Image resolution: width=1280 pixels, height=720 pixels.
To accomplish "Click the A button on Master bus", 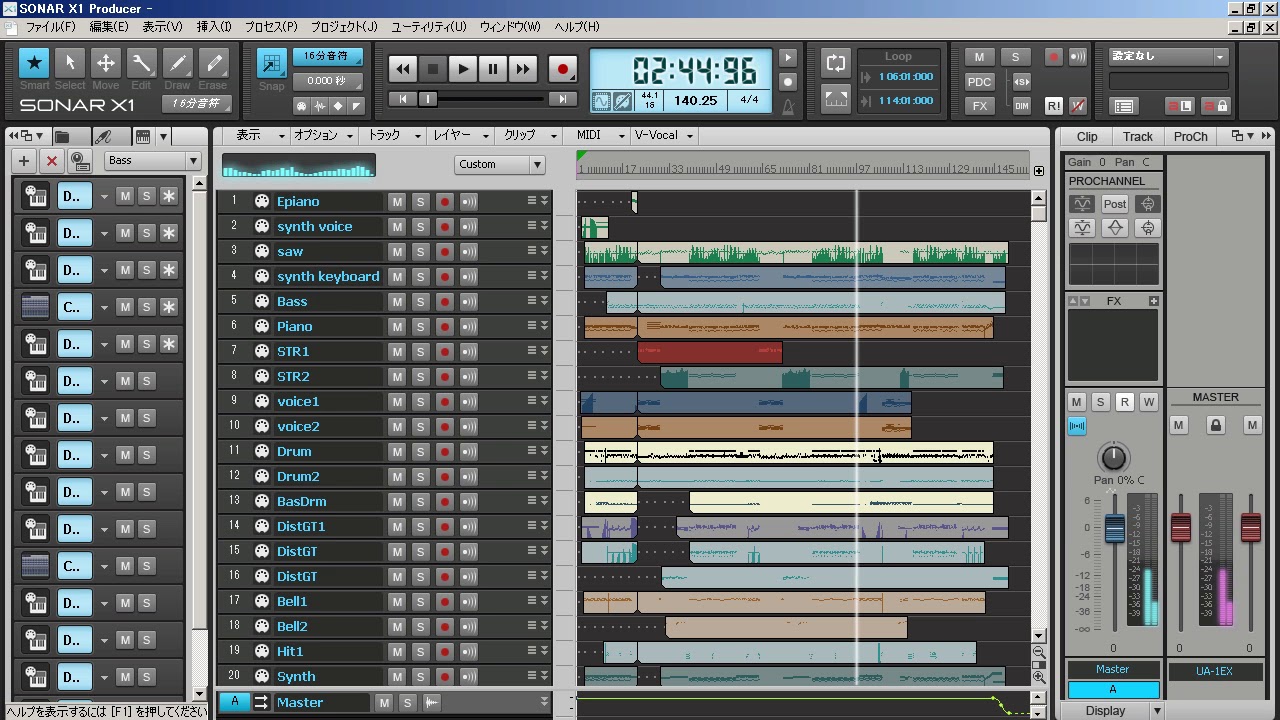I will (235, 702).
